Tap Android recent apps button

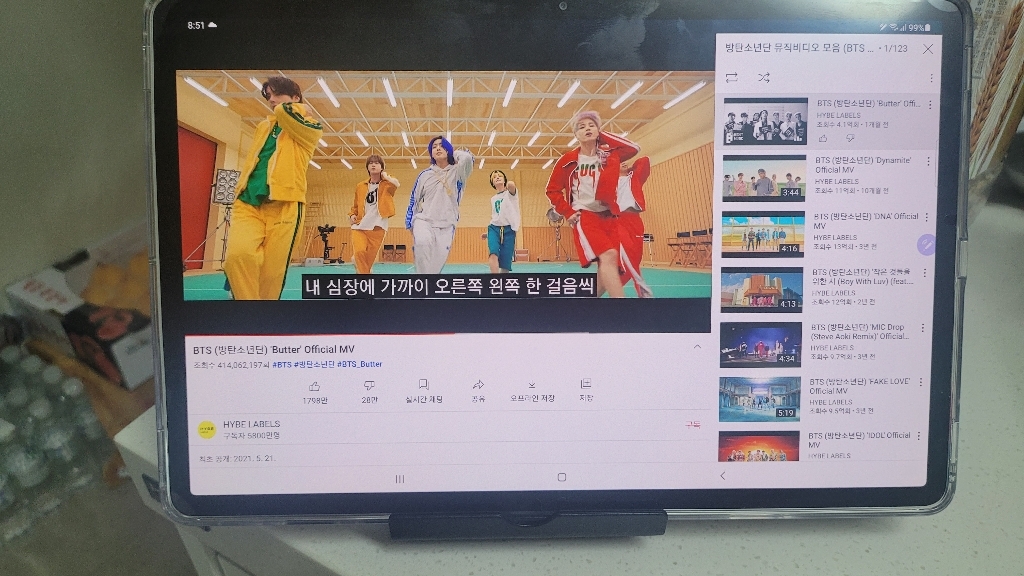point(400,479)
